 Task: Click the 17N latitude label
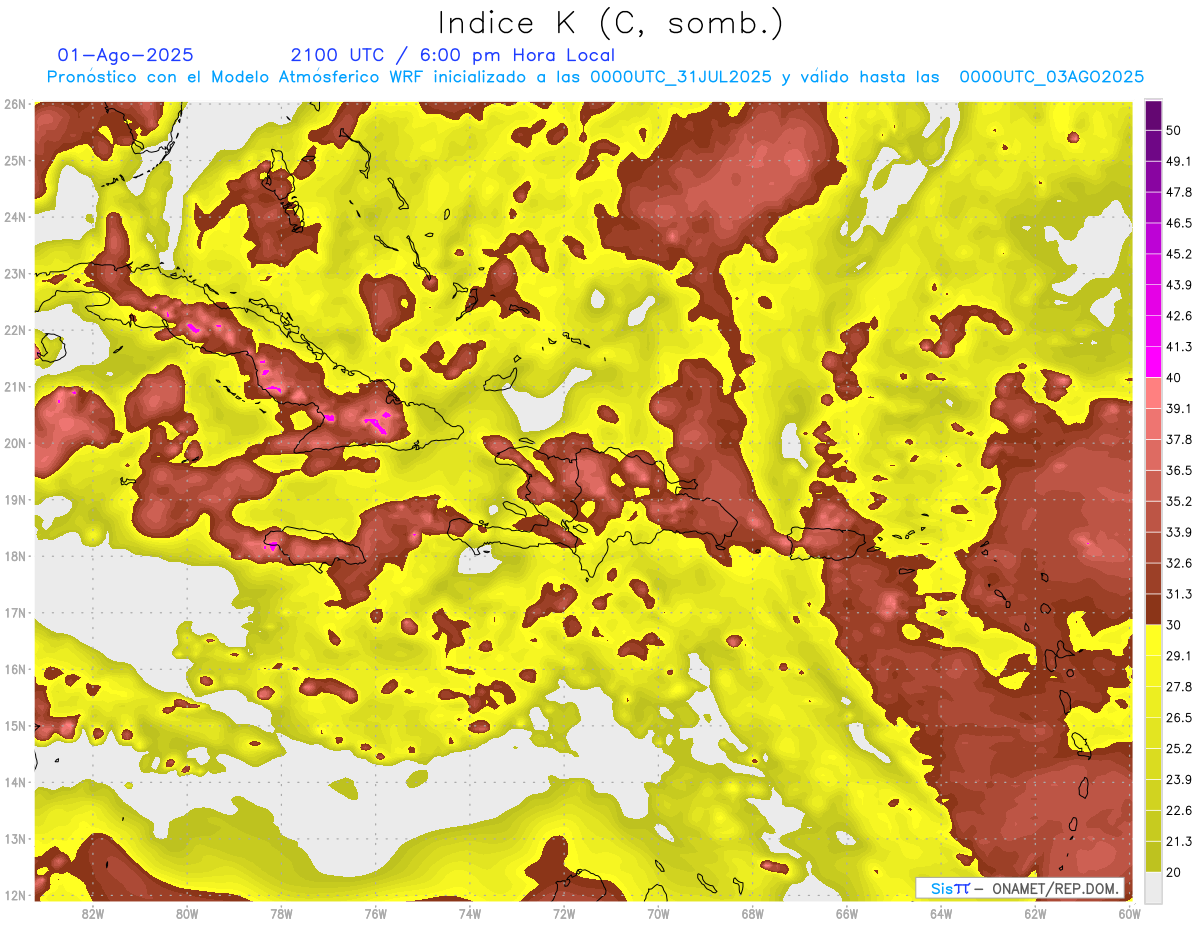pyautogui.click(x=14, y=612)
